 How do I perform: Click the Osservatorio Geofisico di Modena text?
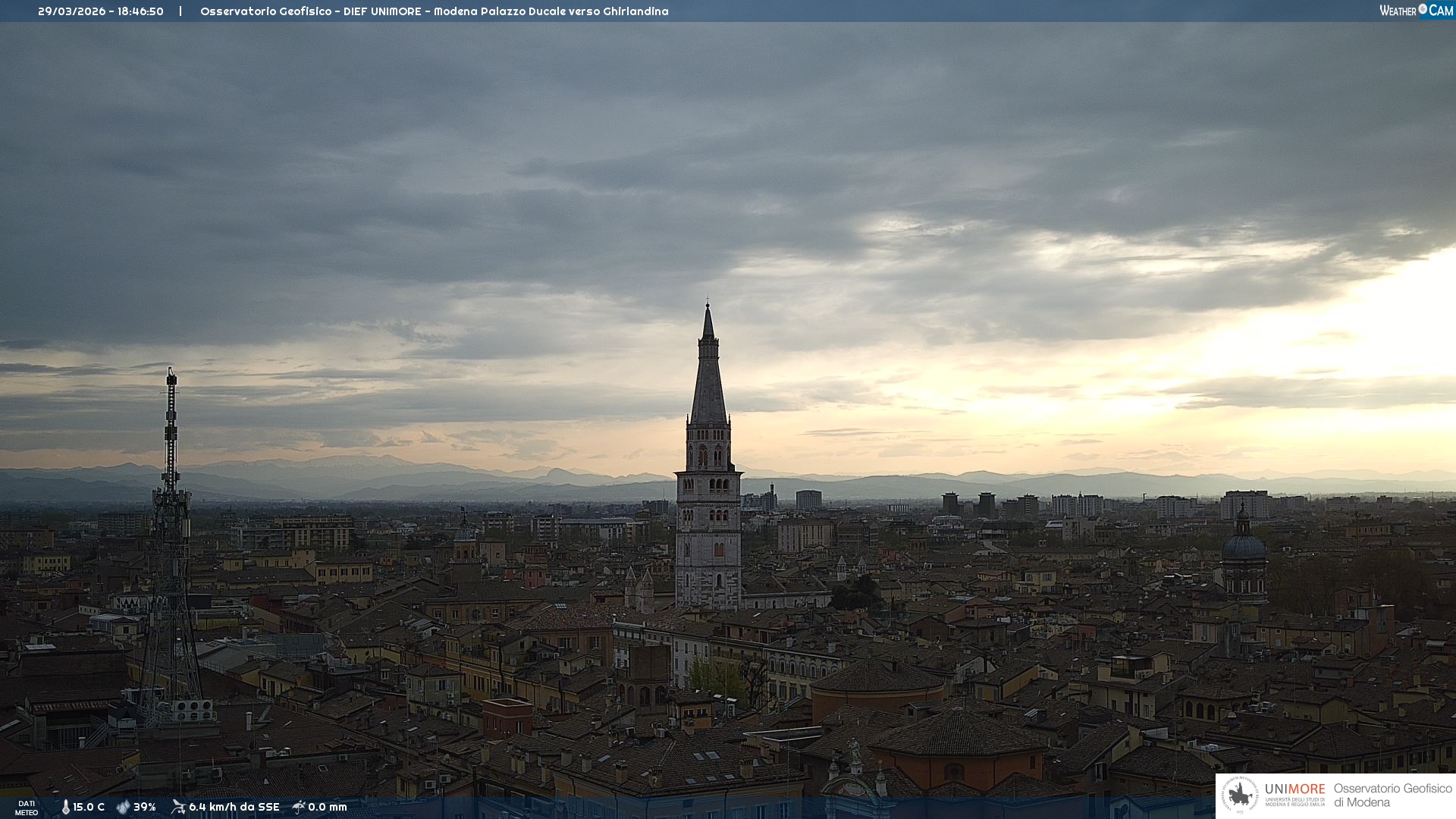pyautogui.click(x=1392, y=795)
